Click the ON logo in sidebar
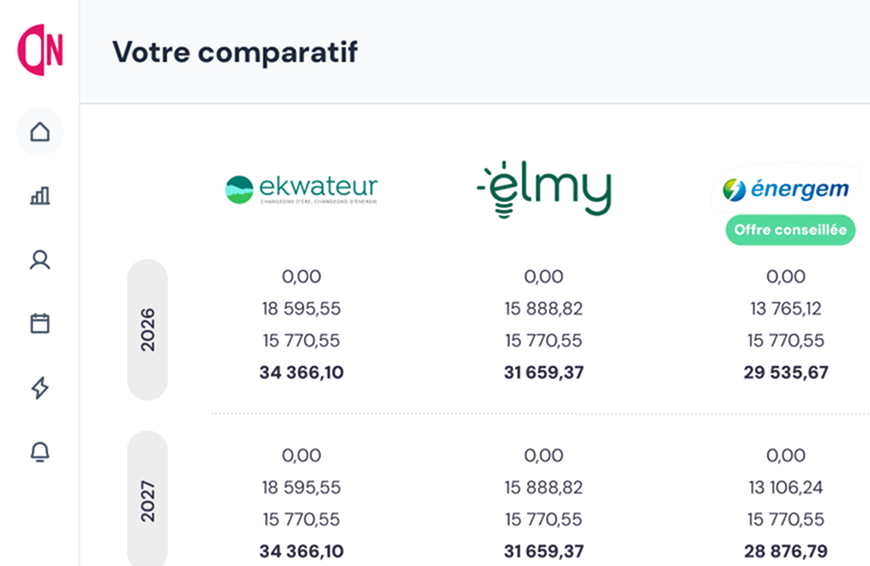Image resolution: width=870 pixels, height=566 pixels. 40,51
